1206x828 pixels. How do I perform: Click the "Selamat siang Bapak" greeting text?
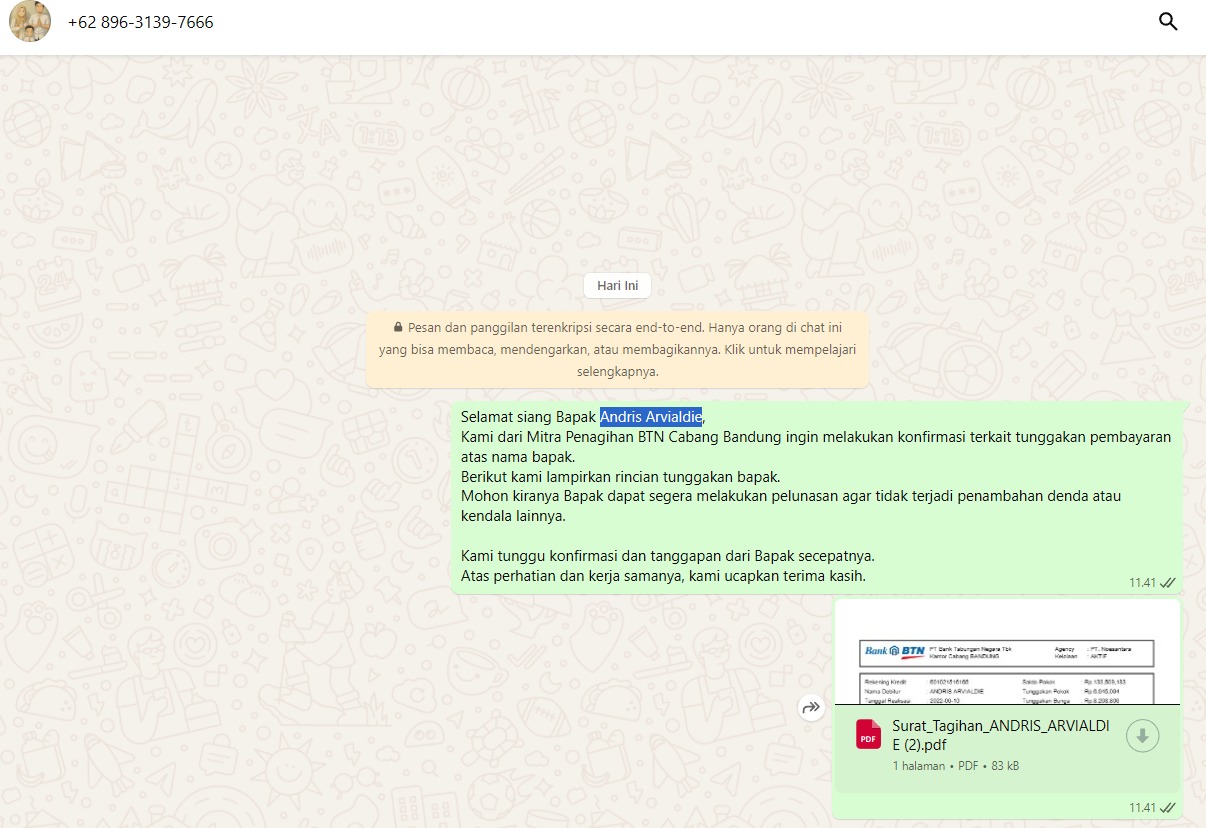528,417
